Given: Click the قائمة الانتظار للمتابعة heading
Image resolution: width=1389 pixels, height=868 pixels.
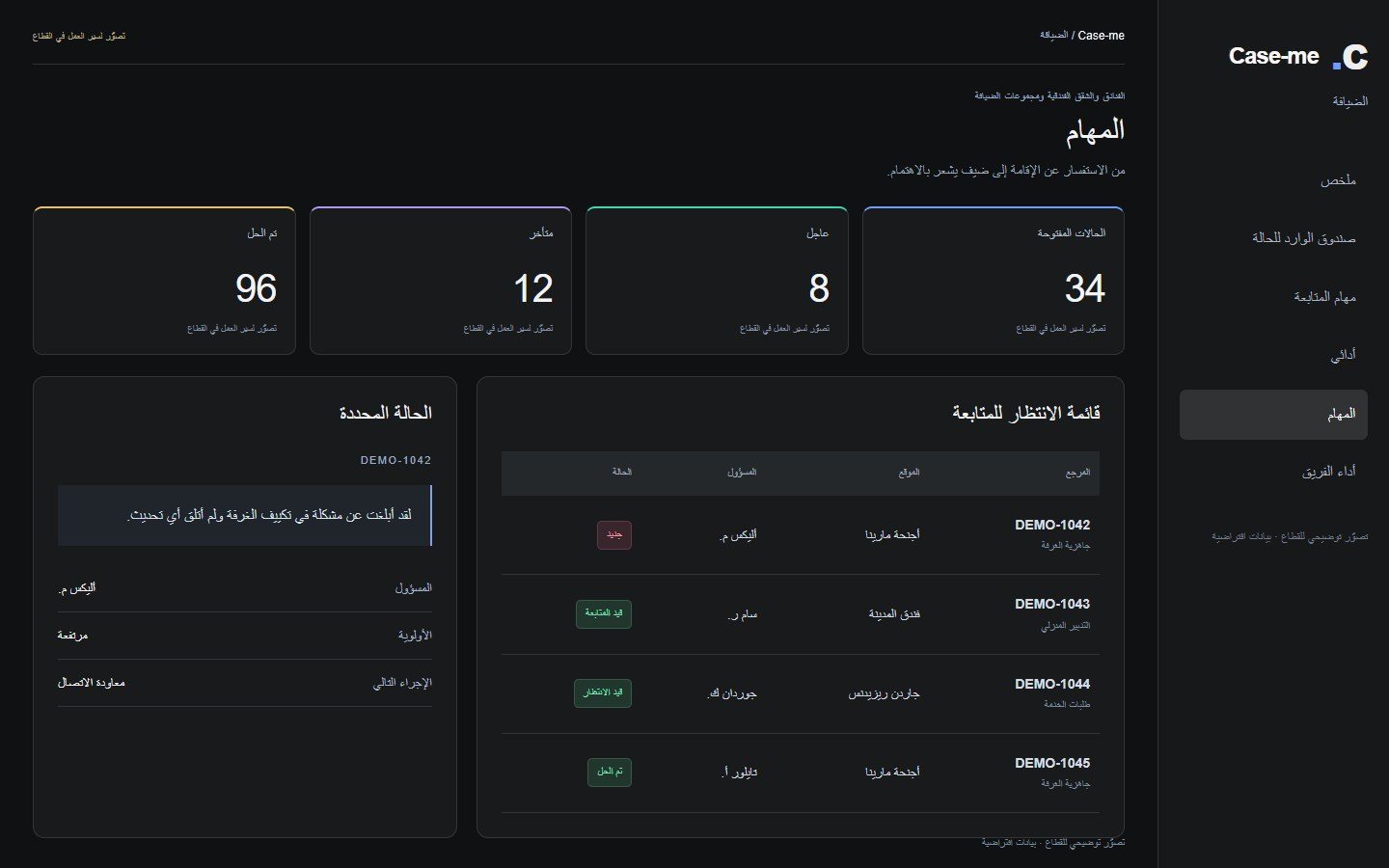Looking at the screenshot, I should 1026,414.
